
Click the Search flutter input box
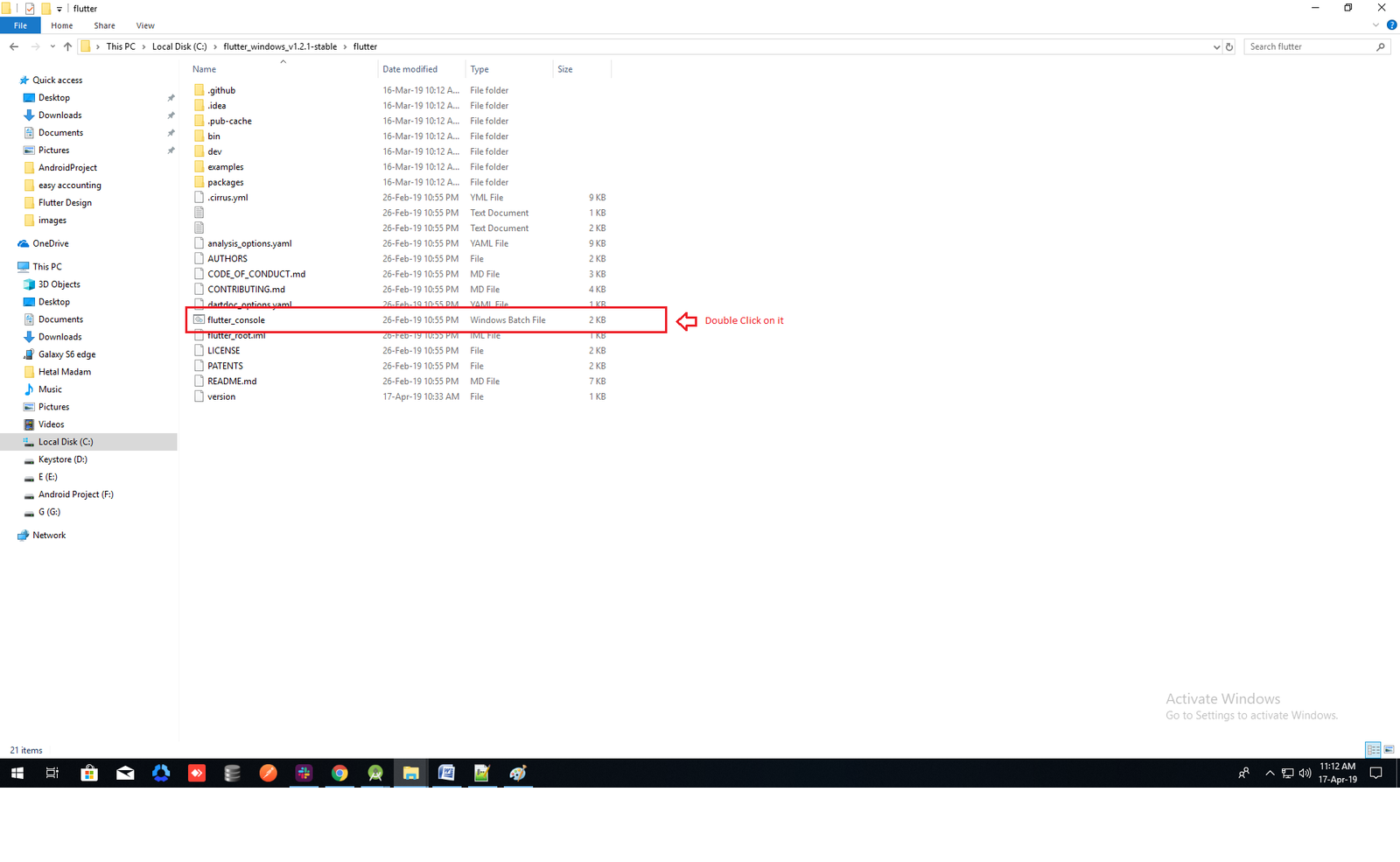[x=1310, y=46]
